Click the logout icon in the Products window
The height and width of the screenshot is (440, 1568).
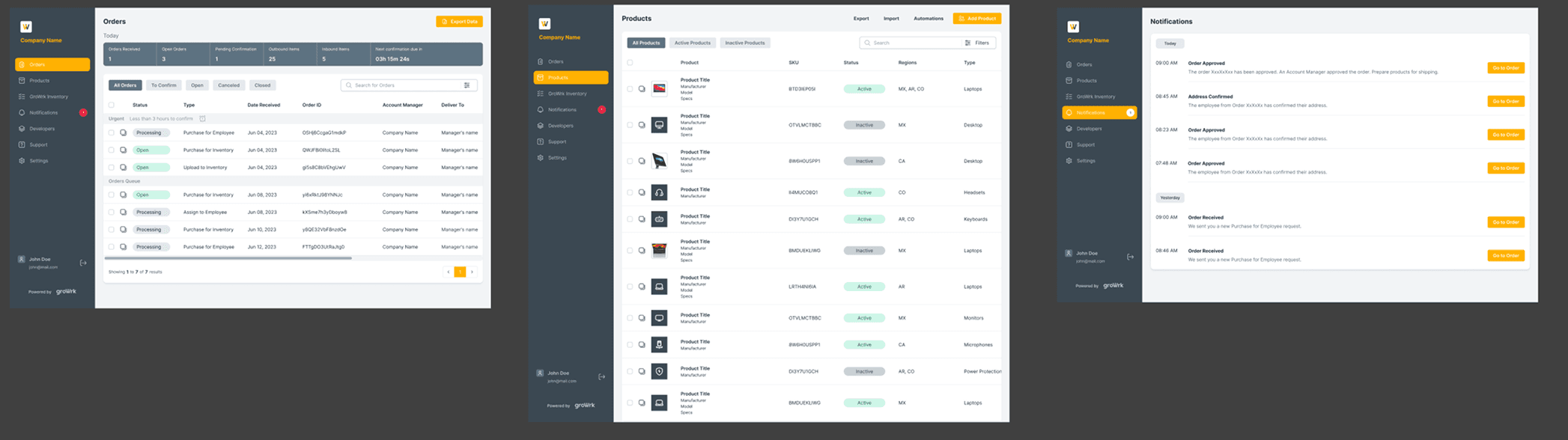click(x=601, y=376)
